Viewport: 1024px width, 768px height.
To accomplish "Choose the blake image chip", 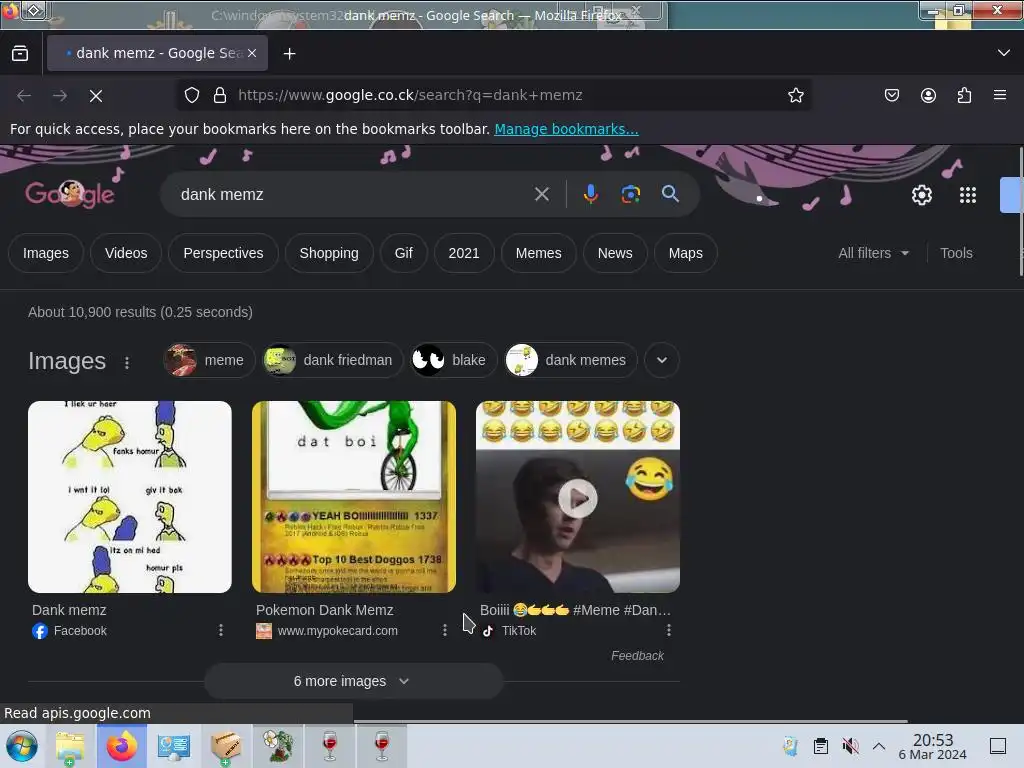I will [x=453, y=360].
